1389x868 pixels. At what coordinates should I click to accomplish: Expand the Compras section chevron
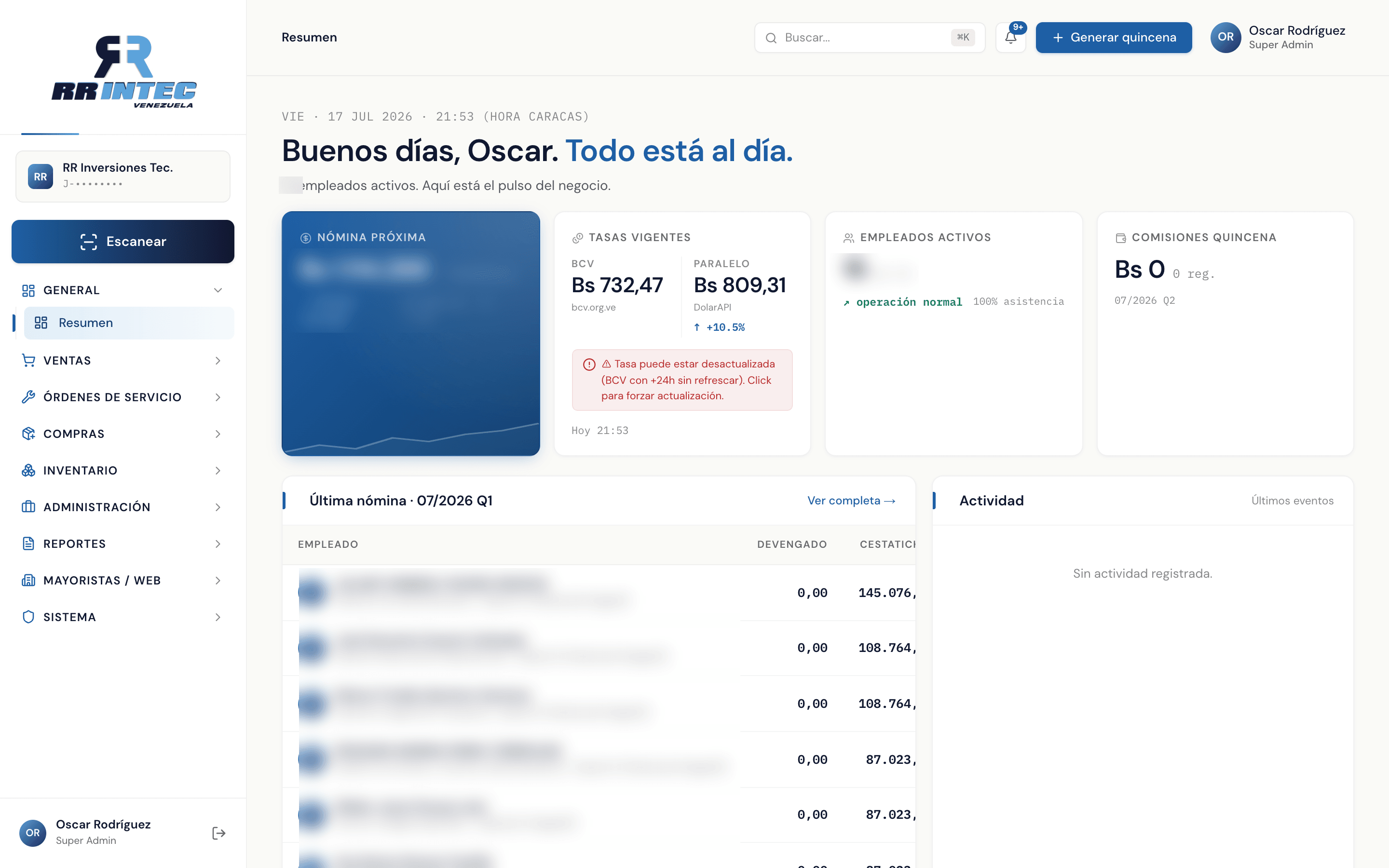218,434
